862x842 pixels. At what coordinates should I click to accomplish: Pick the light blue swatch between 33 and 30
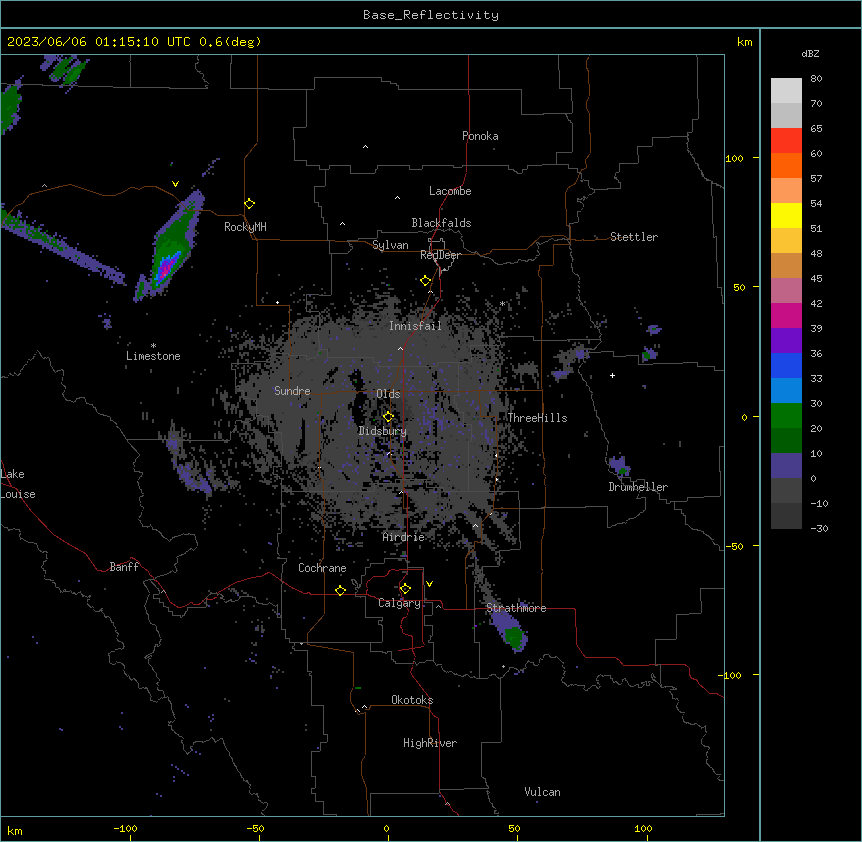coord(786,391)
